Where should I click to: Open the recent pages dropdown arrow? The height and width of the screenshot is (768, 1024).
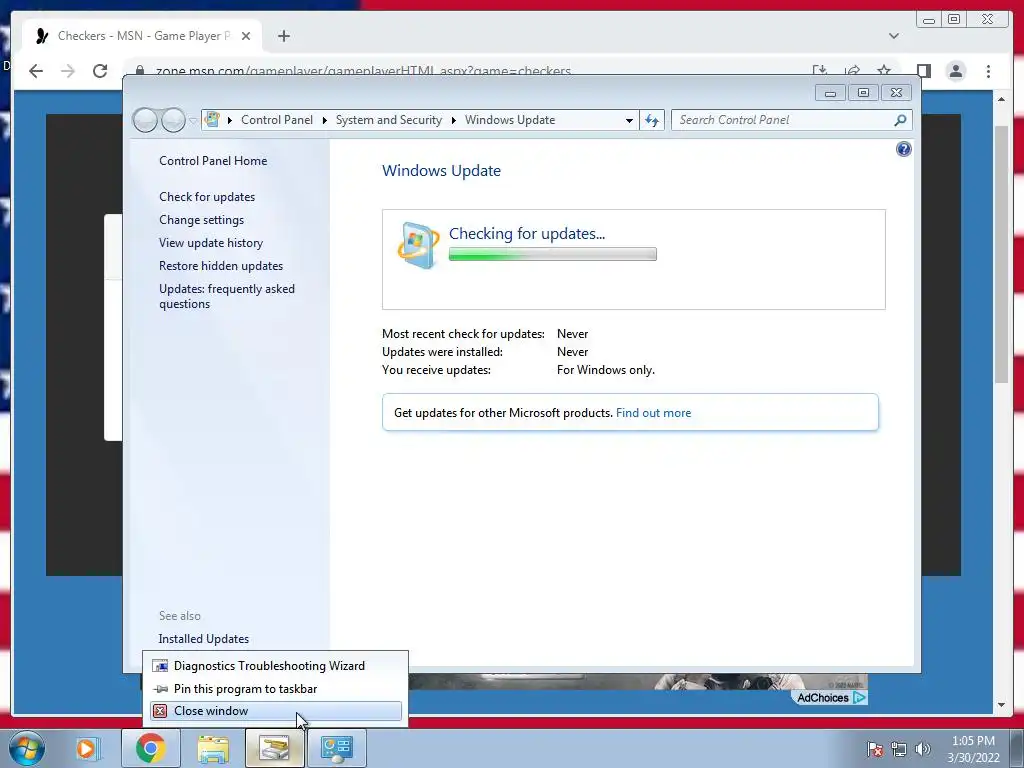tap(193, 121)
